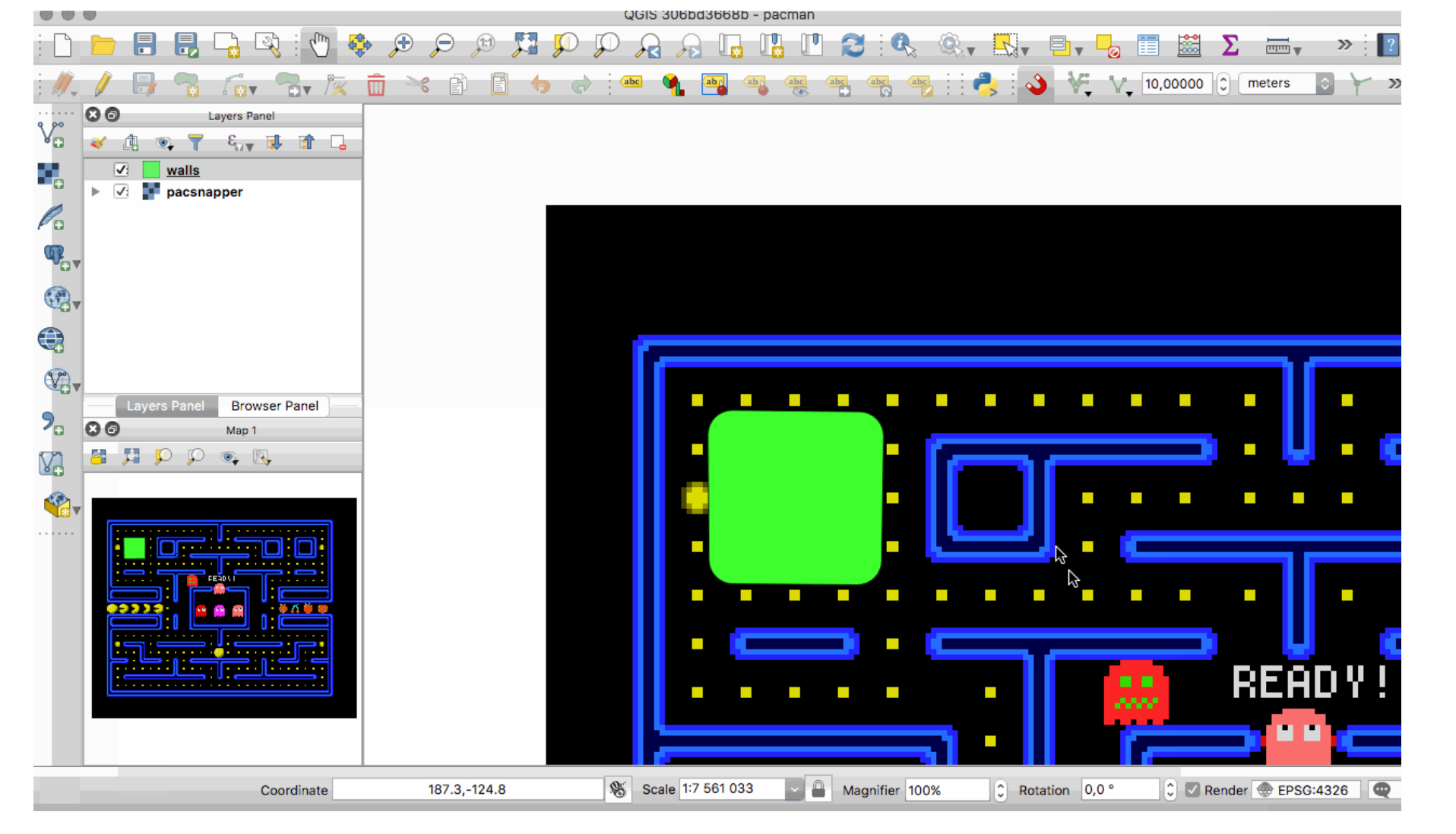The height and width of the screenshot is (834, 1456).
Task: Filter the legend with the funnel icon
Action: 196,142
